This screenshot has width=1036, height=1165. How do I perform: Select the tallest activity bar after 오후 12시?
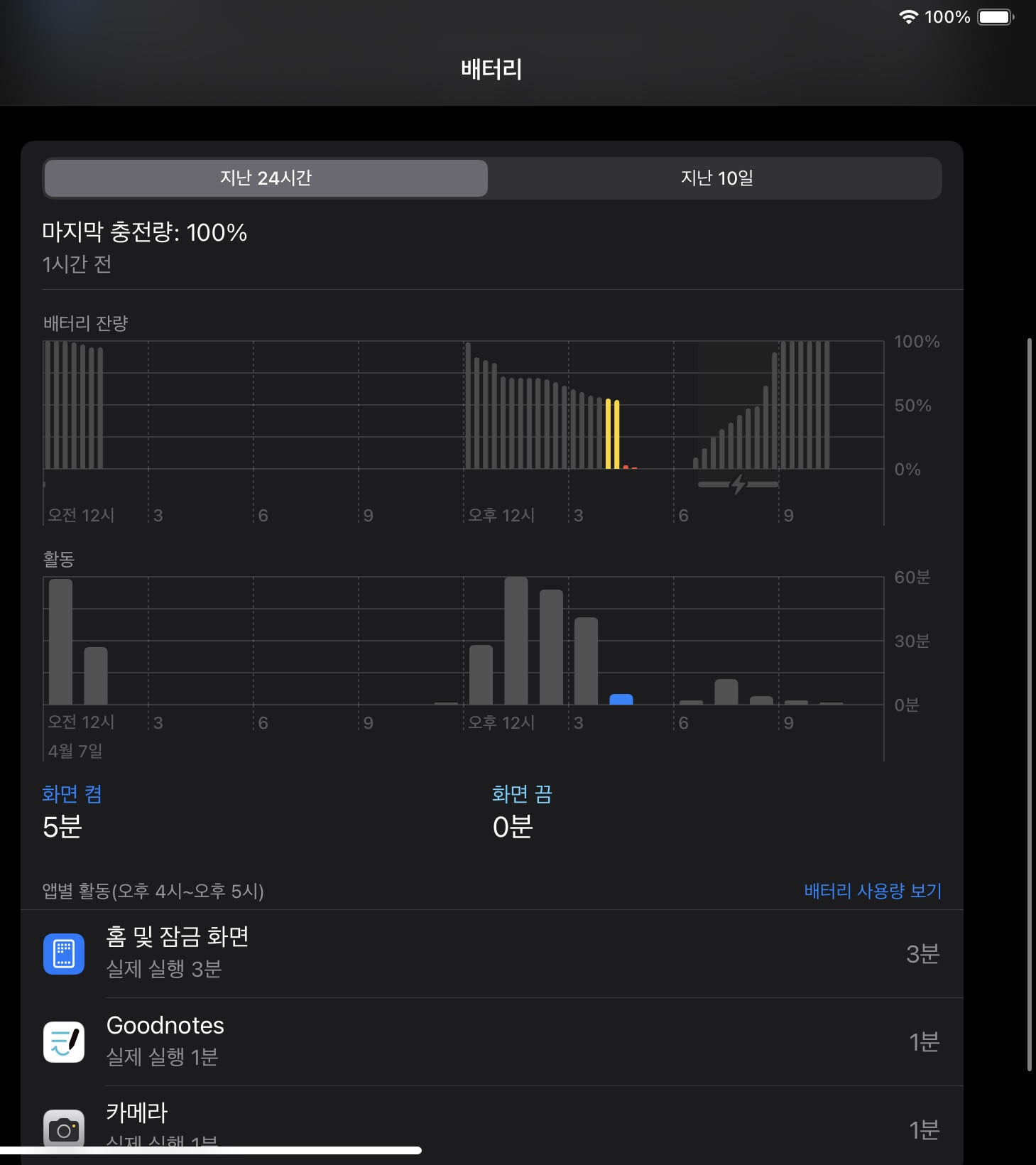click(516, 639)
